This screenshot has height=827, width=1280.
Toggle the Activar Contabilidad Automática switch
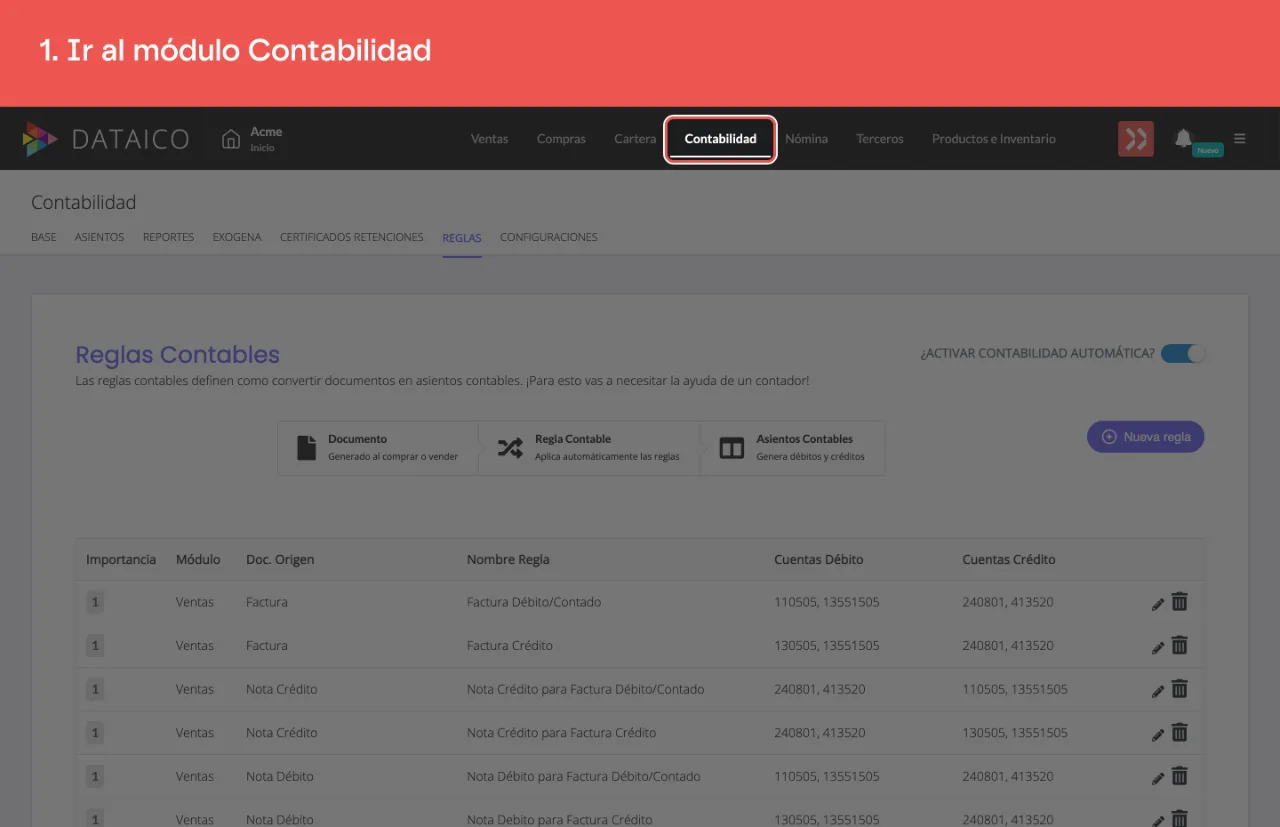pos(1183,354)
